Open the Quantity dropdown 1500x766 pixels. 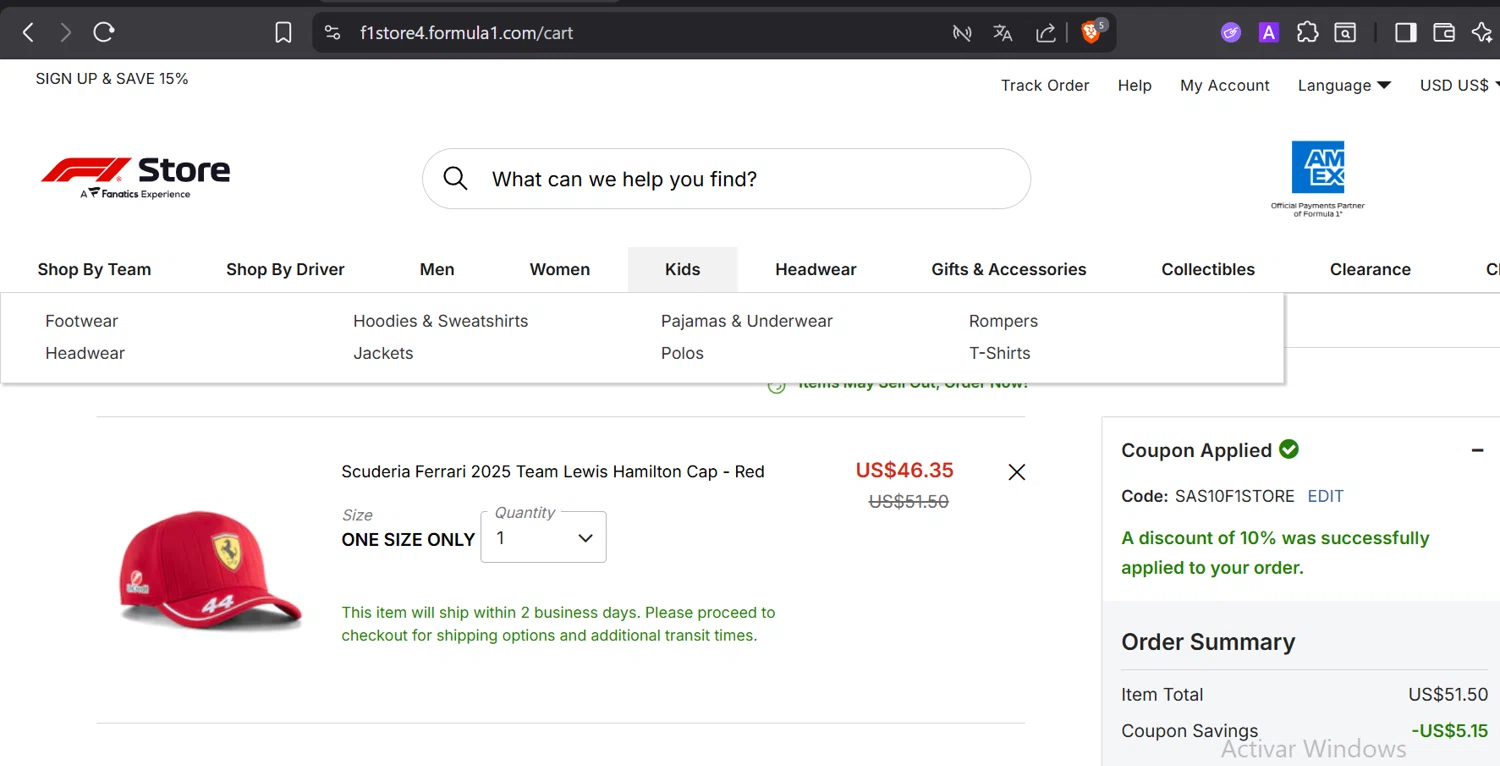coord(543,538)
